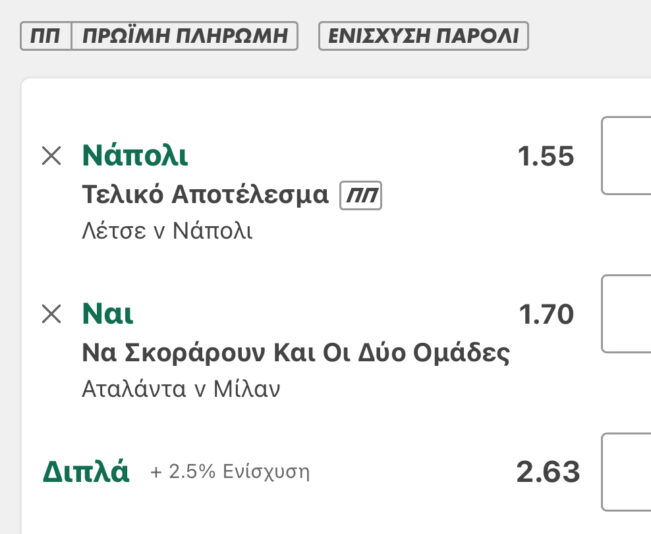Click the ΠΠ icon beside Τελικό Αποτέλεσμα

361,194
